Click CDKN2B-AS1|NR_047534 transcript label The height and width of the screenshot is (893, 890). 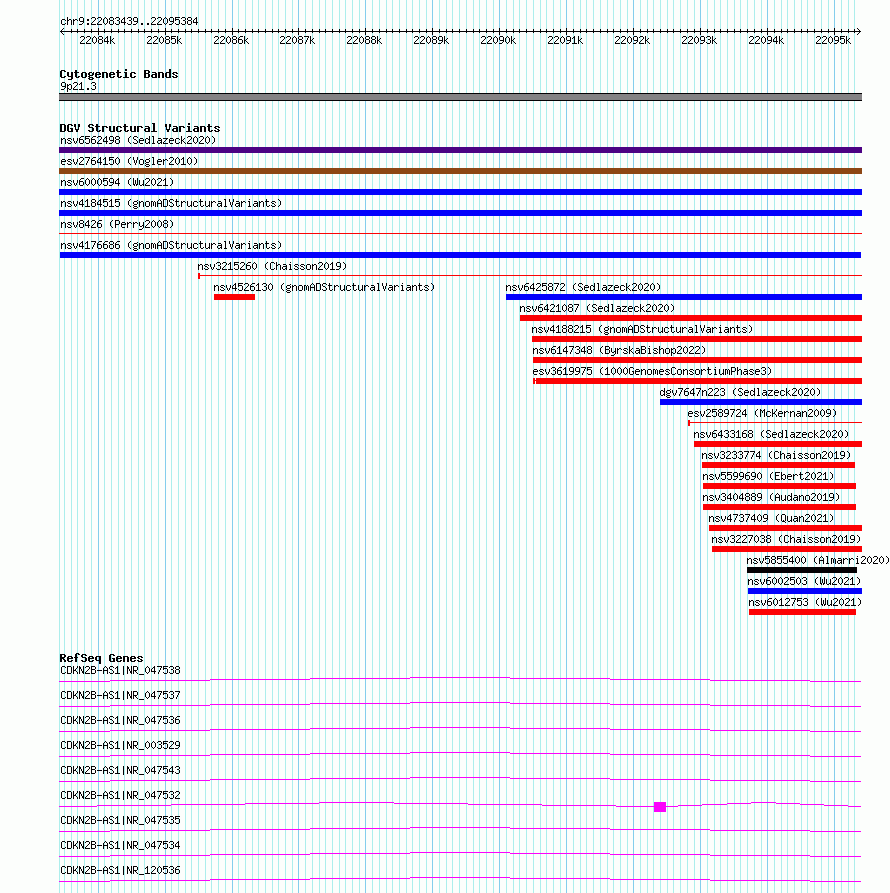[120, 846]
